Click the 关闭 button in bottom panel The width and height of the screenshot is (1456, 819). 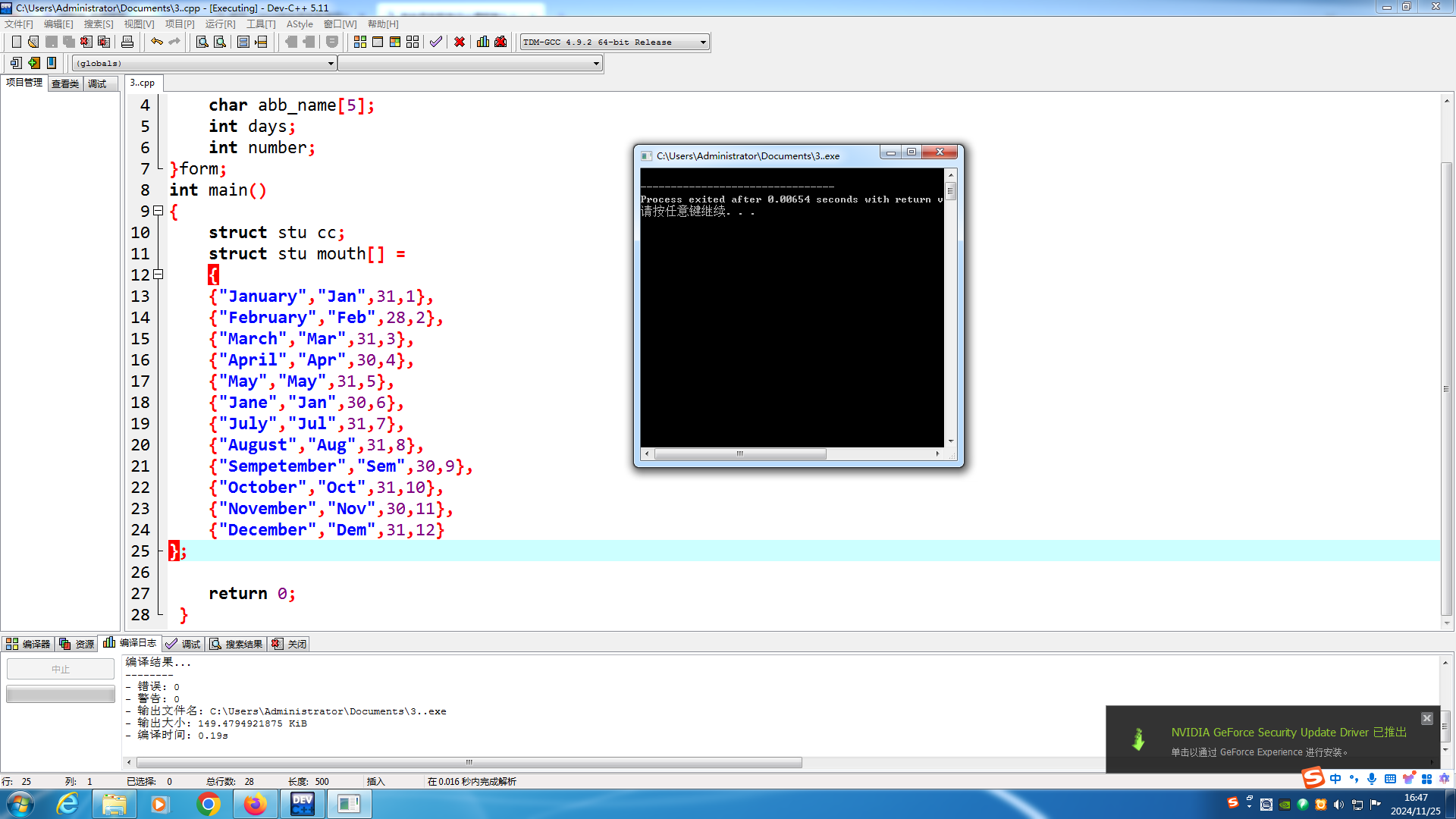(x=290, y=644)
